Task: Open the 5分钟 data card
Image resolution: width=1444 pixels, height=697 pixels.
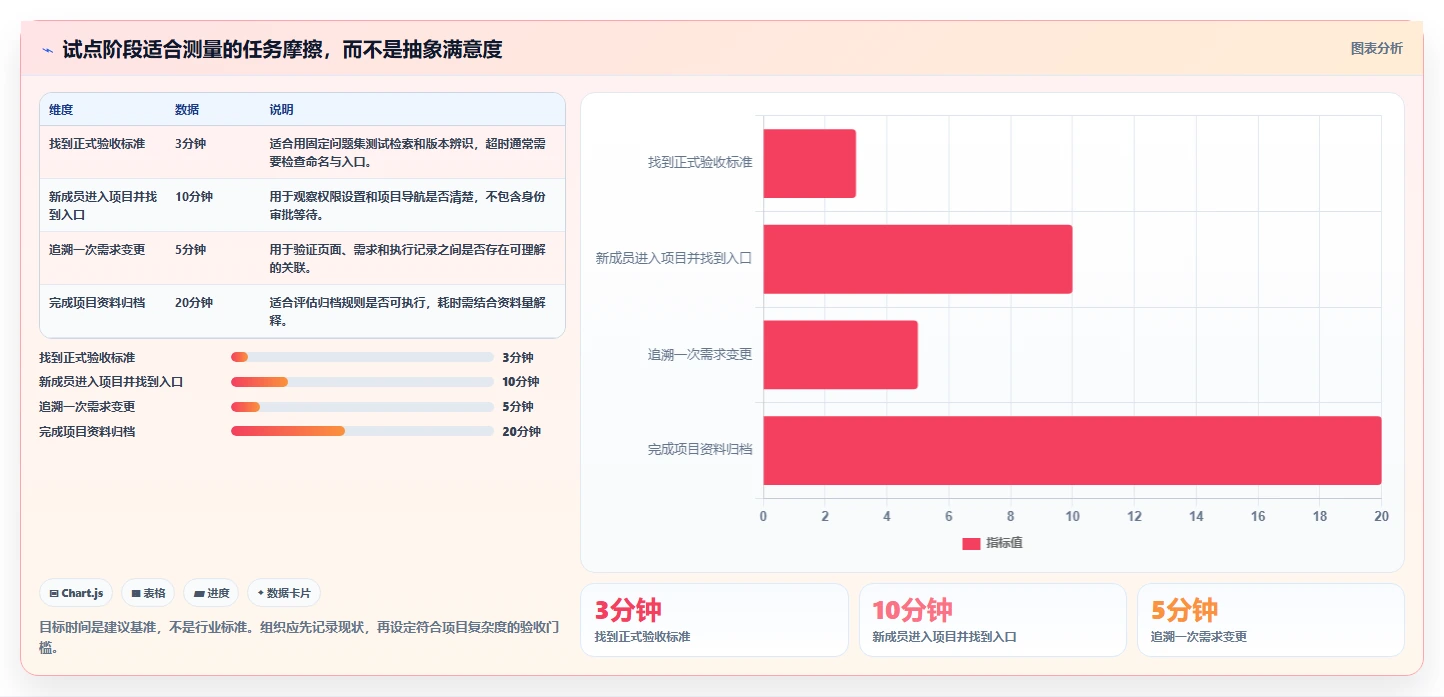Action: click(1271, 620)
